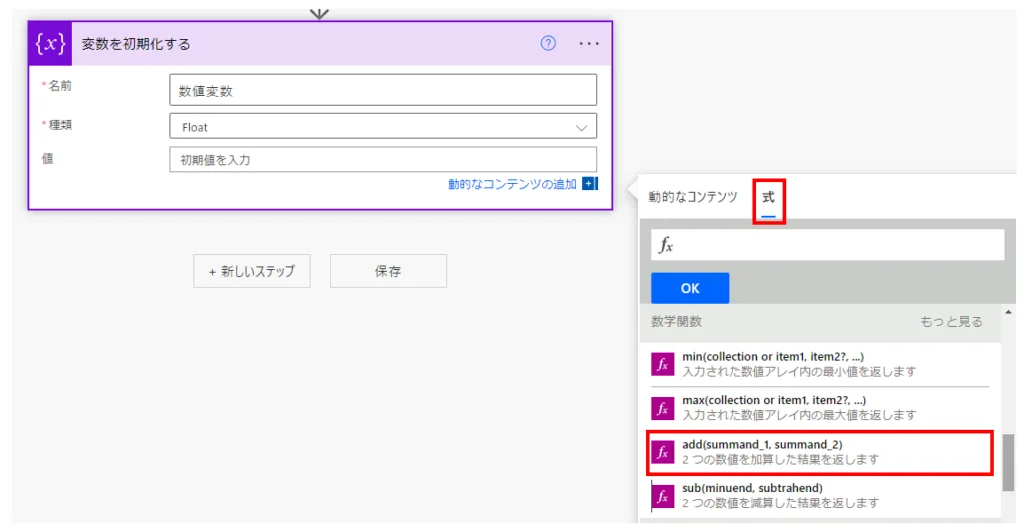This screenshot has width=1024, height=532.
Task: Open help for Initialize variable action
Action: tap(548, 43)
